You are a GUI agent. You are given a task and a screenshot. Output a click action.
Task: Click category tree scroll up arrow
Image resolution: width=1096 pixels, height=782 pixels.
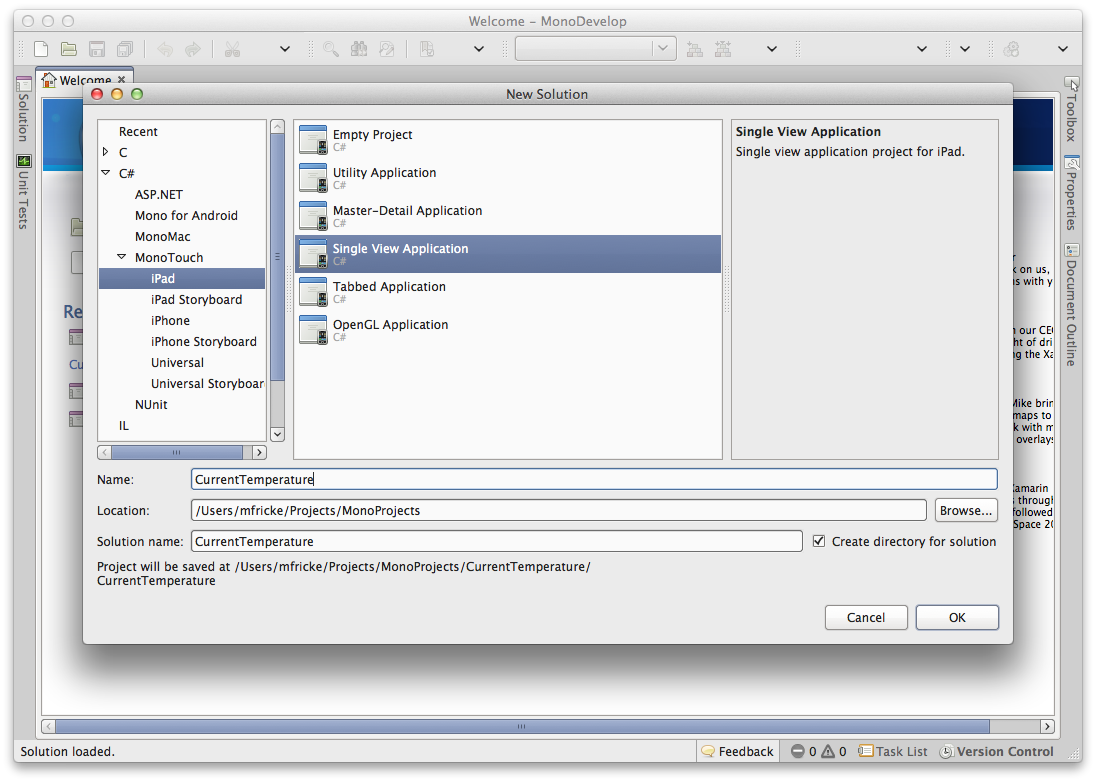coord(277,126)
